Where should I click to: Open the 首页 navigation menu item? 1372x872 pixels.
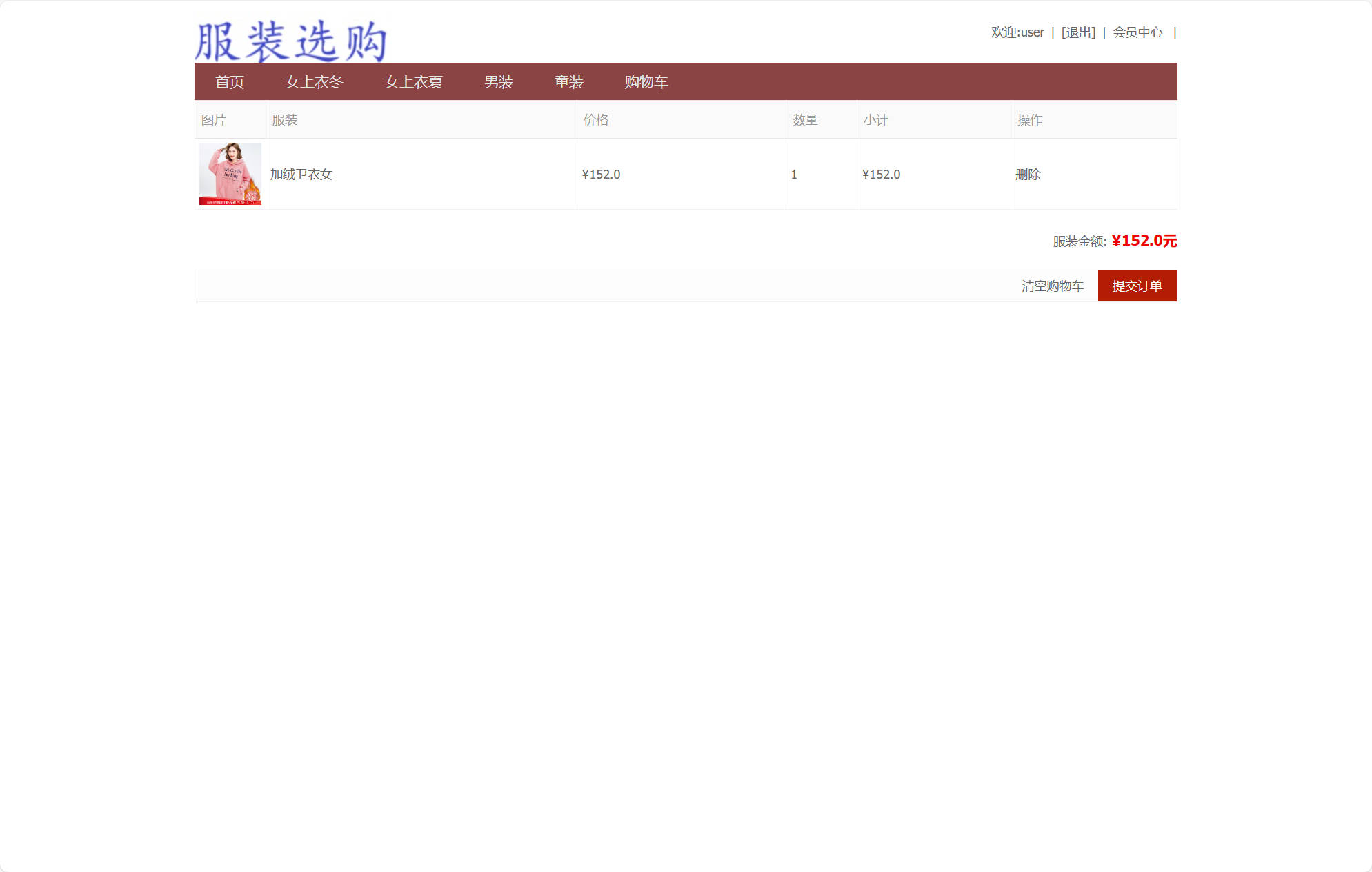[229, 81]
